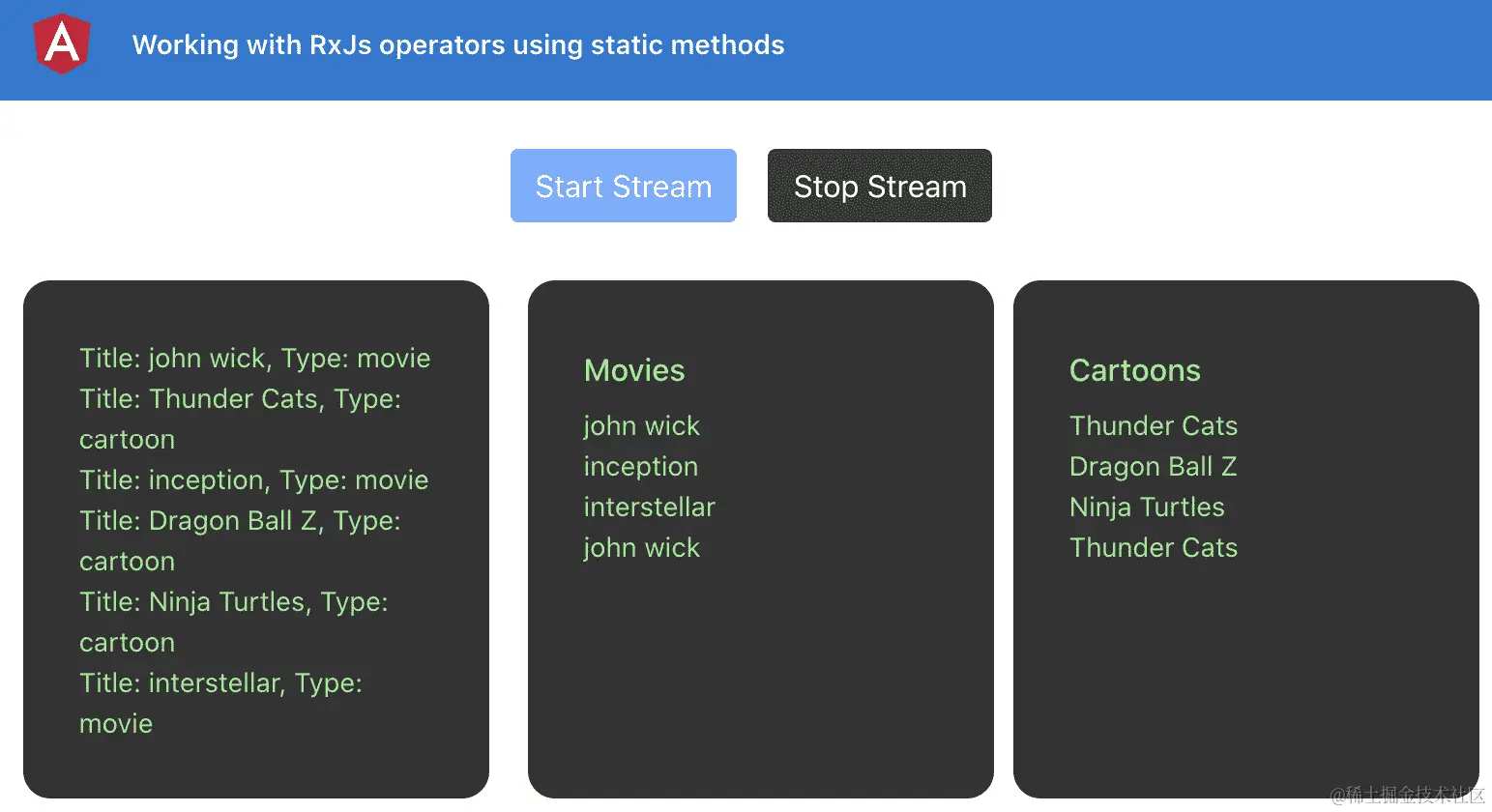Click the Stop Stream button

[880, 186]
